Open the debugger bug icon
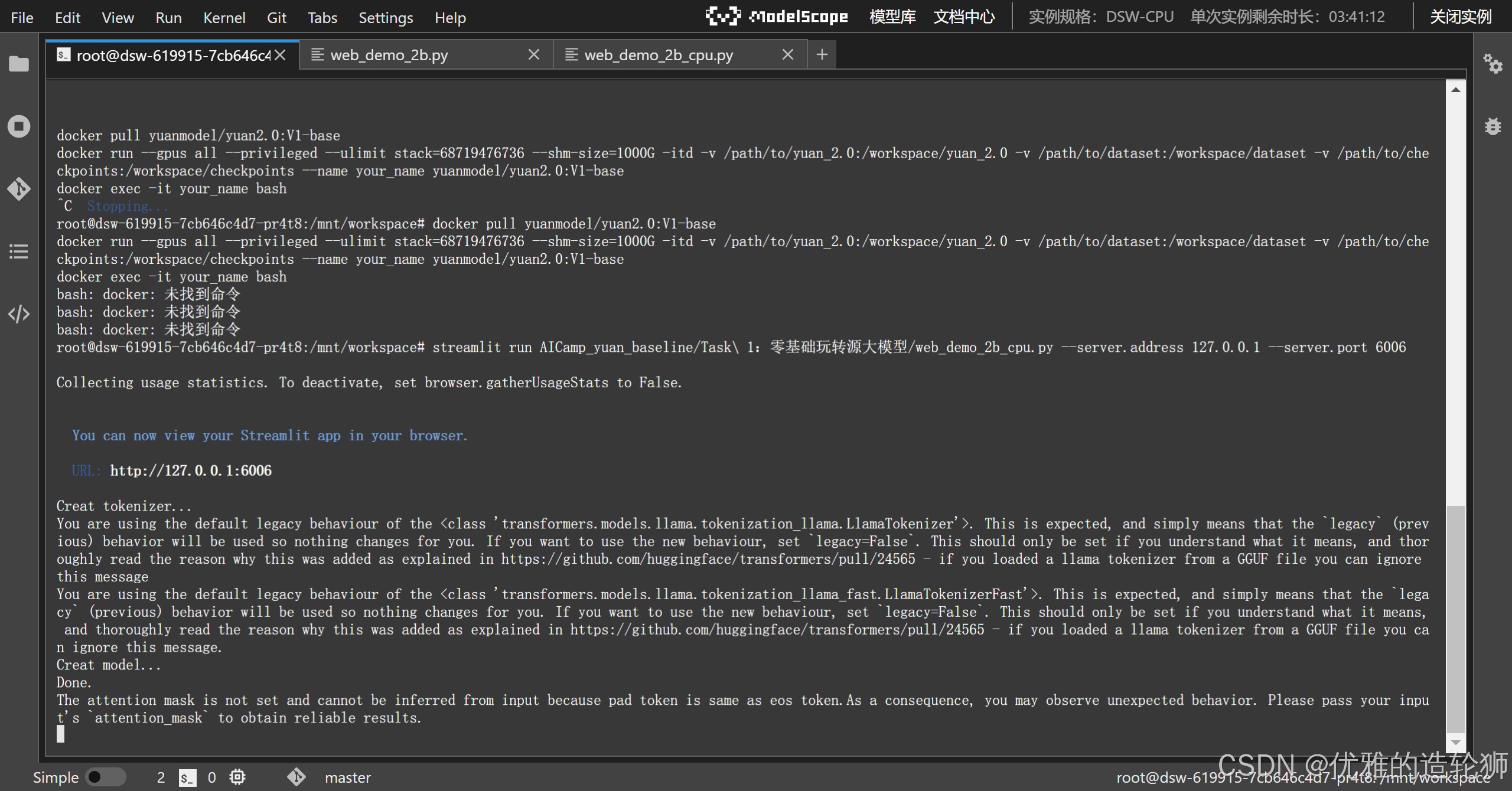The width and height of the screenshot is (1512, 791). pos(1493,126)
